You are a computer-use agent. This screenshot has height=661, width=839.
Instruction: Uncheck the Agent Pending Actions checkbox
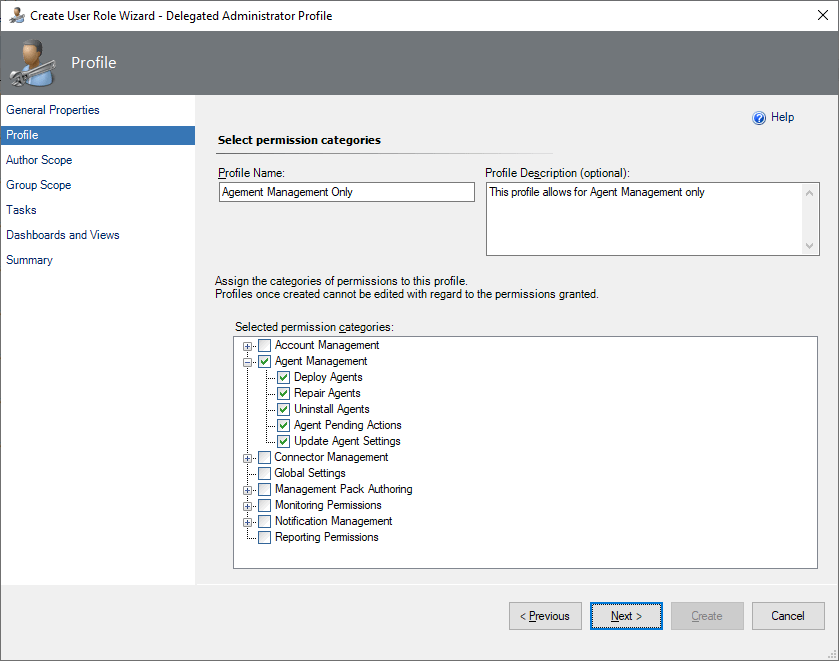pyautogui.click(x=284, y=426)
